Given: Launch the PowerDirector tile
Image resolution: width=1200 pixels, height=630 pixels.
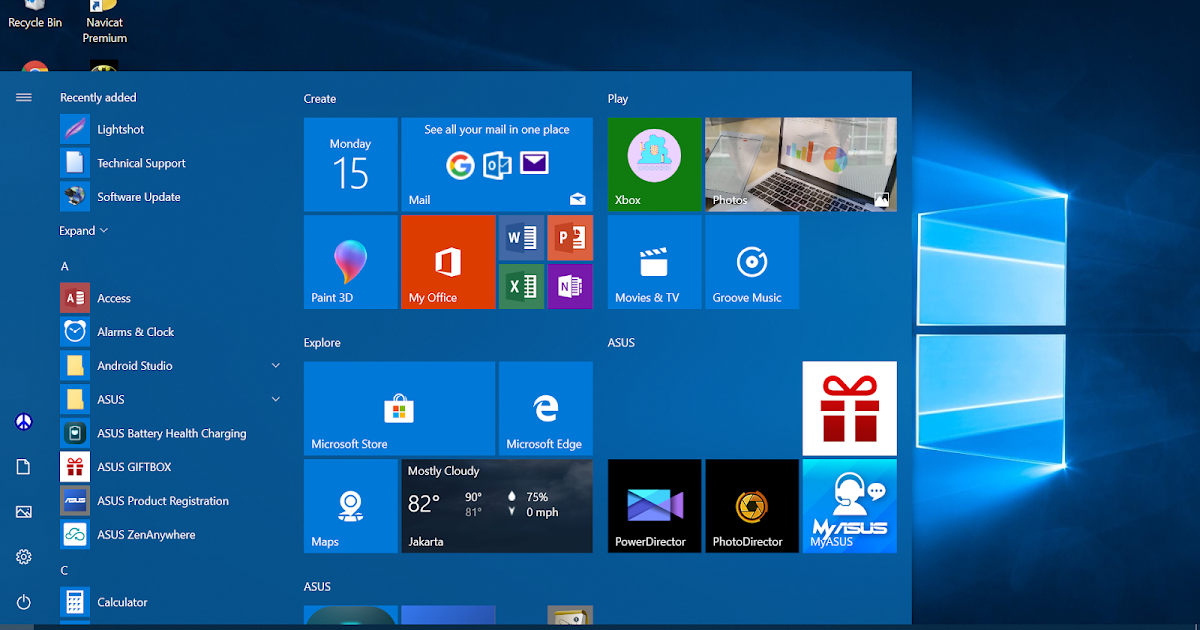Looking at the screenshot, I should click(654, 506).
